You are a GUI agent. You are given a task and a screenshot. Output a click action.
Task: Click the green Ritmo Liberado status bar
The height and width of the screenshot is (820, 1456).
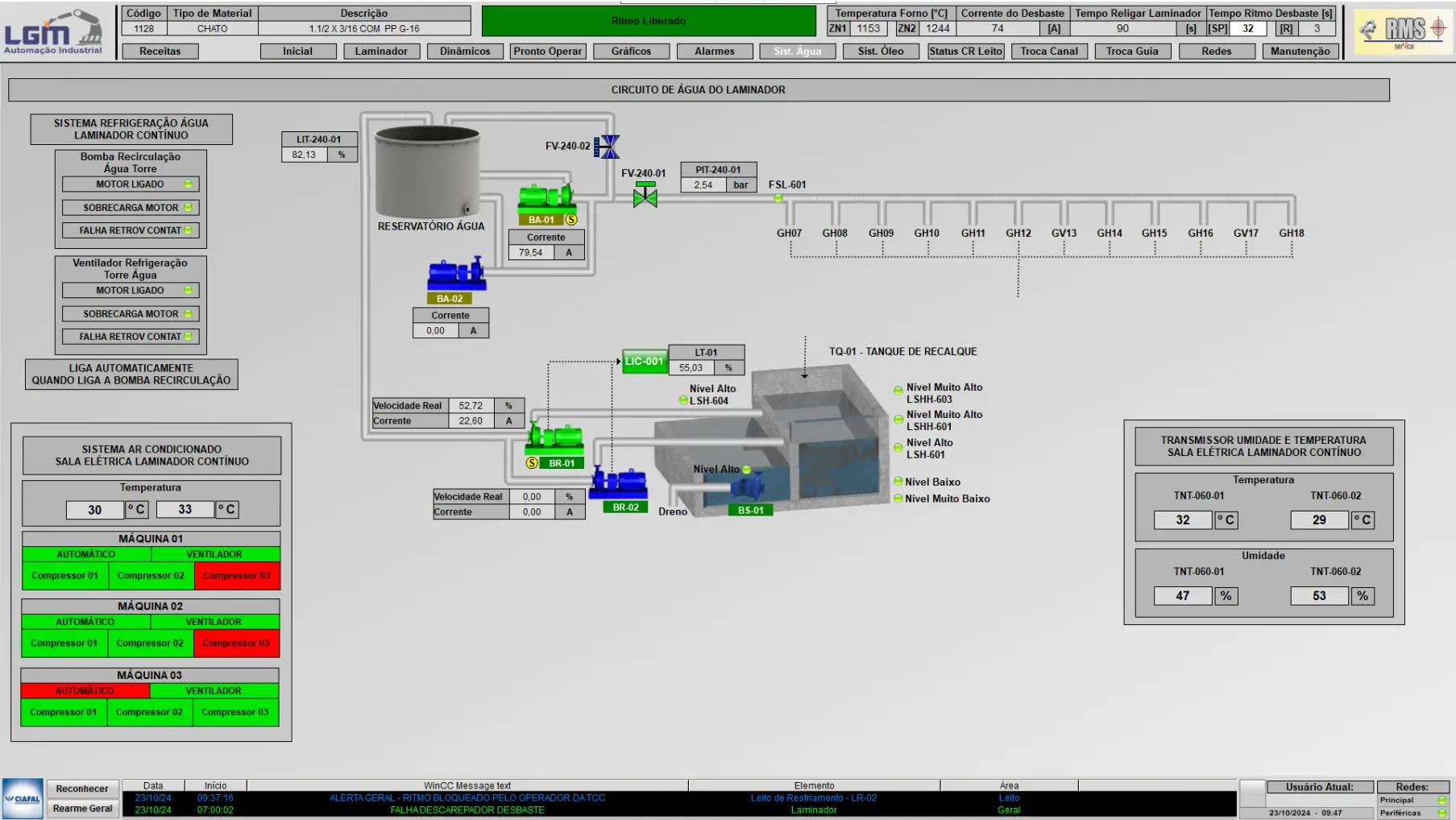coord(649,21)
